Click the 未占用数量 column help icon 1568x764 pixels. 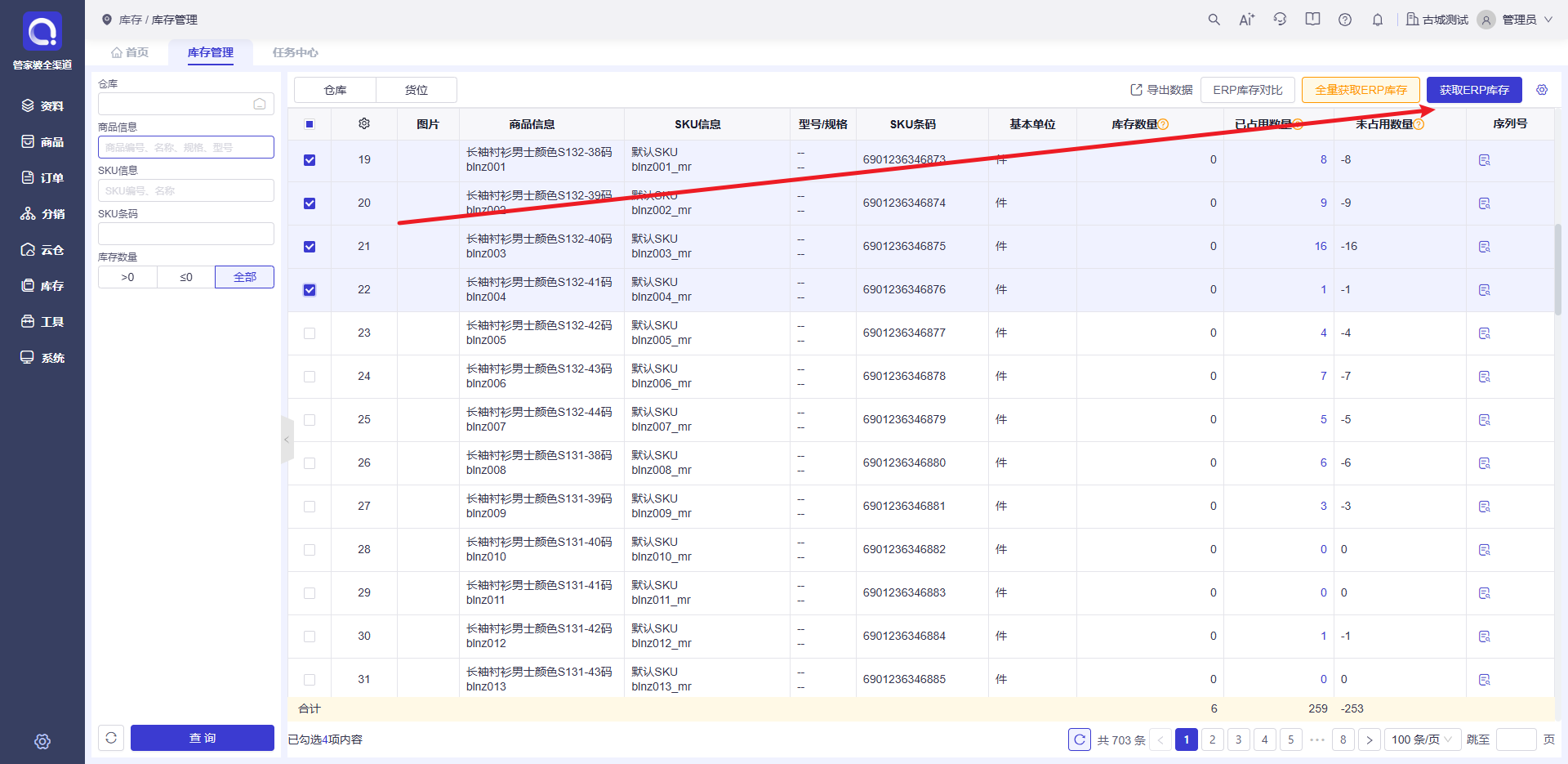1419,124
